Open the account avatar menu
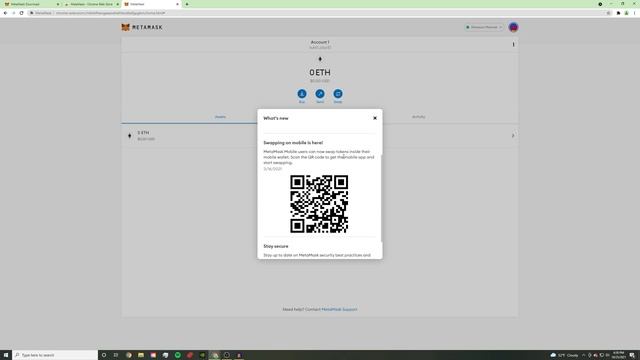The height and width of the screenshot is (360, 640). click(x=513, y=27)
